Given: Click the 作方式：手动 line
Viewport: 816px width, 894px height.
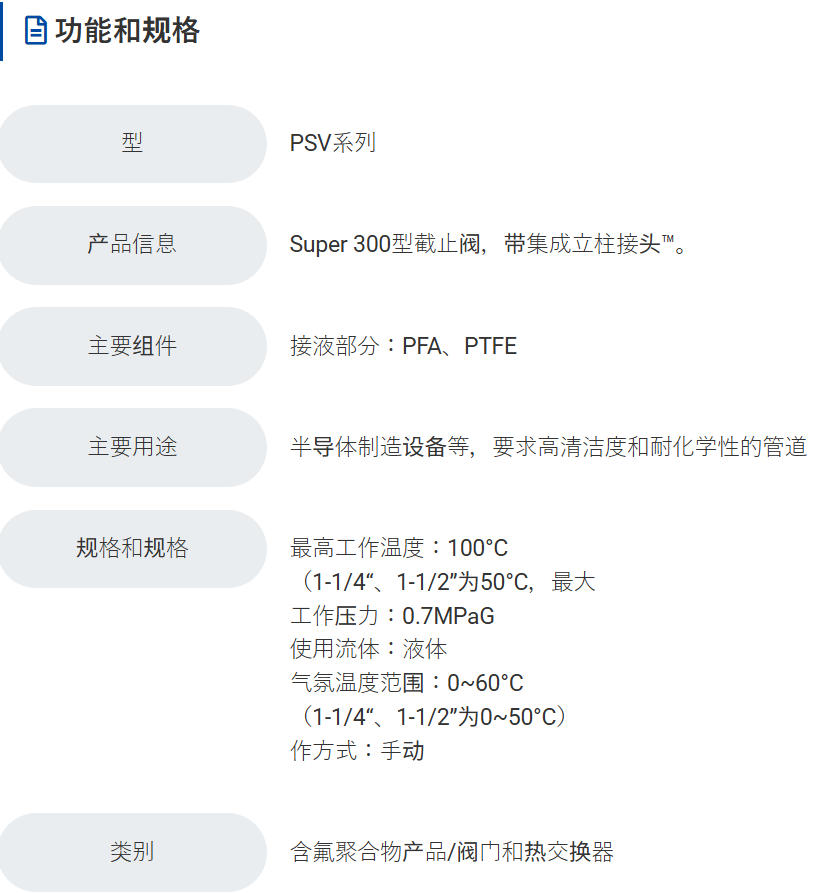Looking at the screenshot, I should pos(357,750).
